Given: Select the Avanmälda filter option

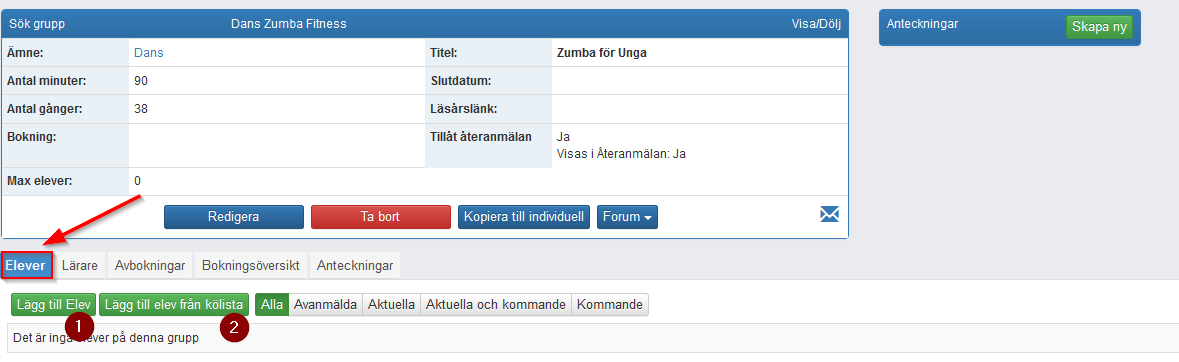Looking at the screenshot, I should tap(326, 305).
